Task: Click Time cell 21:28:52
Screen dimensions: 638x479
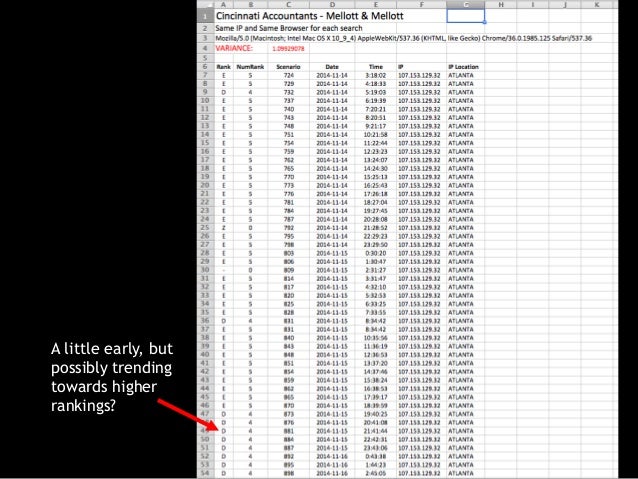Action: [x=376, y=228]
